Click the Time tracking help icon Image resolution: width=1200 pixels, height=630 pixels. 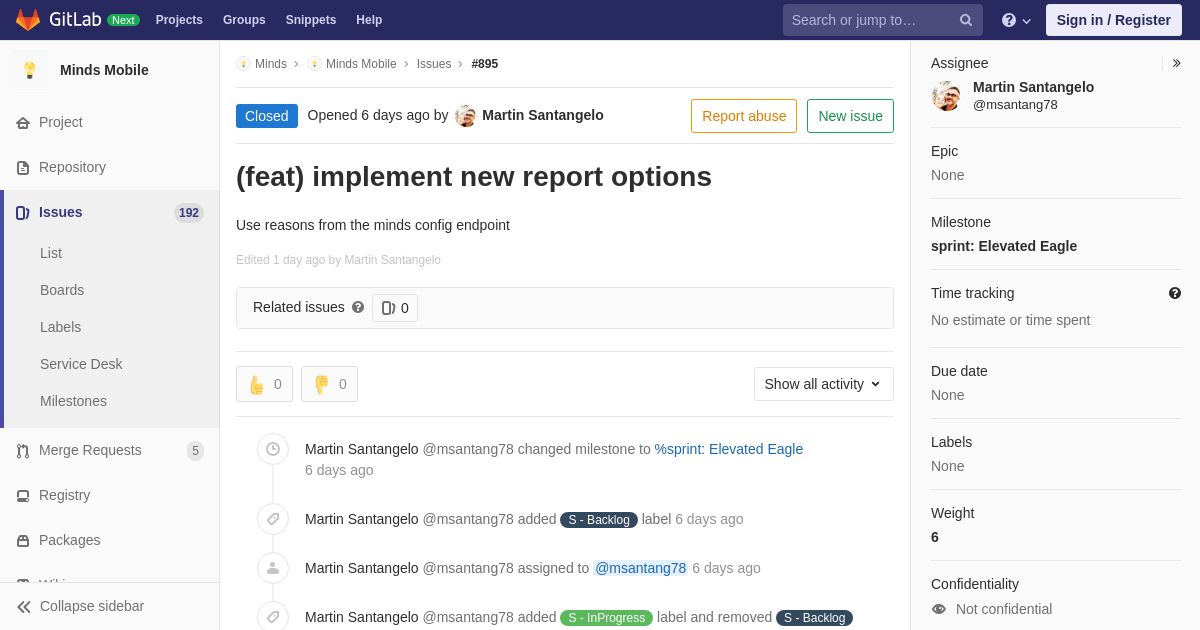pyautogui.click(x=1175, y=293)
